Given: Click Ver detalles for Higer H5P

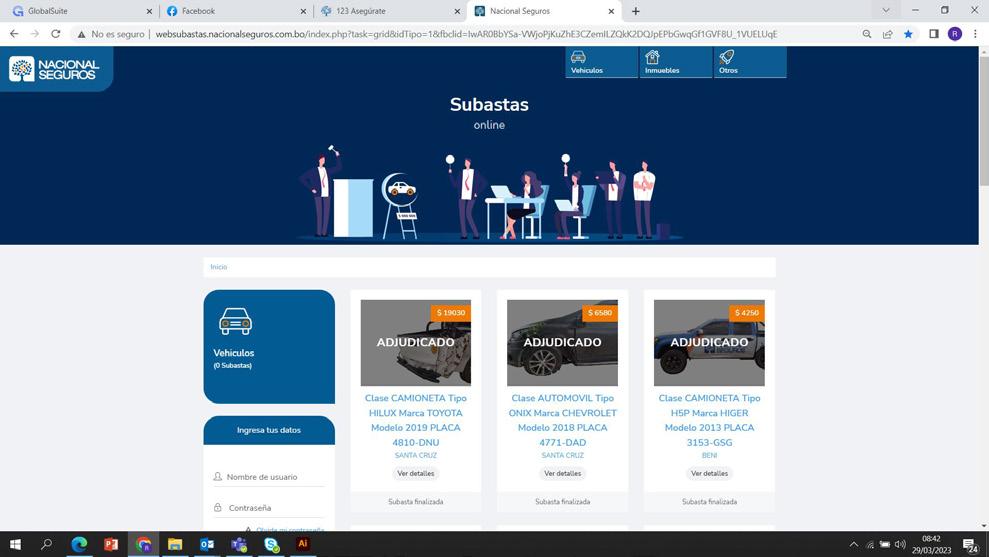Looking at the screenshot, I should [x=709, y=473].
